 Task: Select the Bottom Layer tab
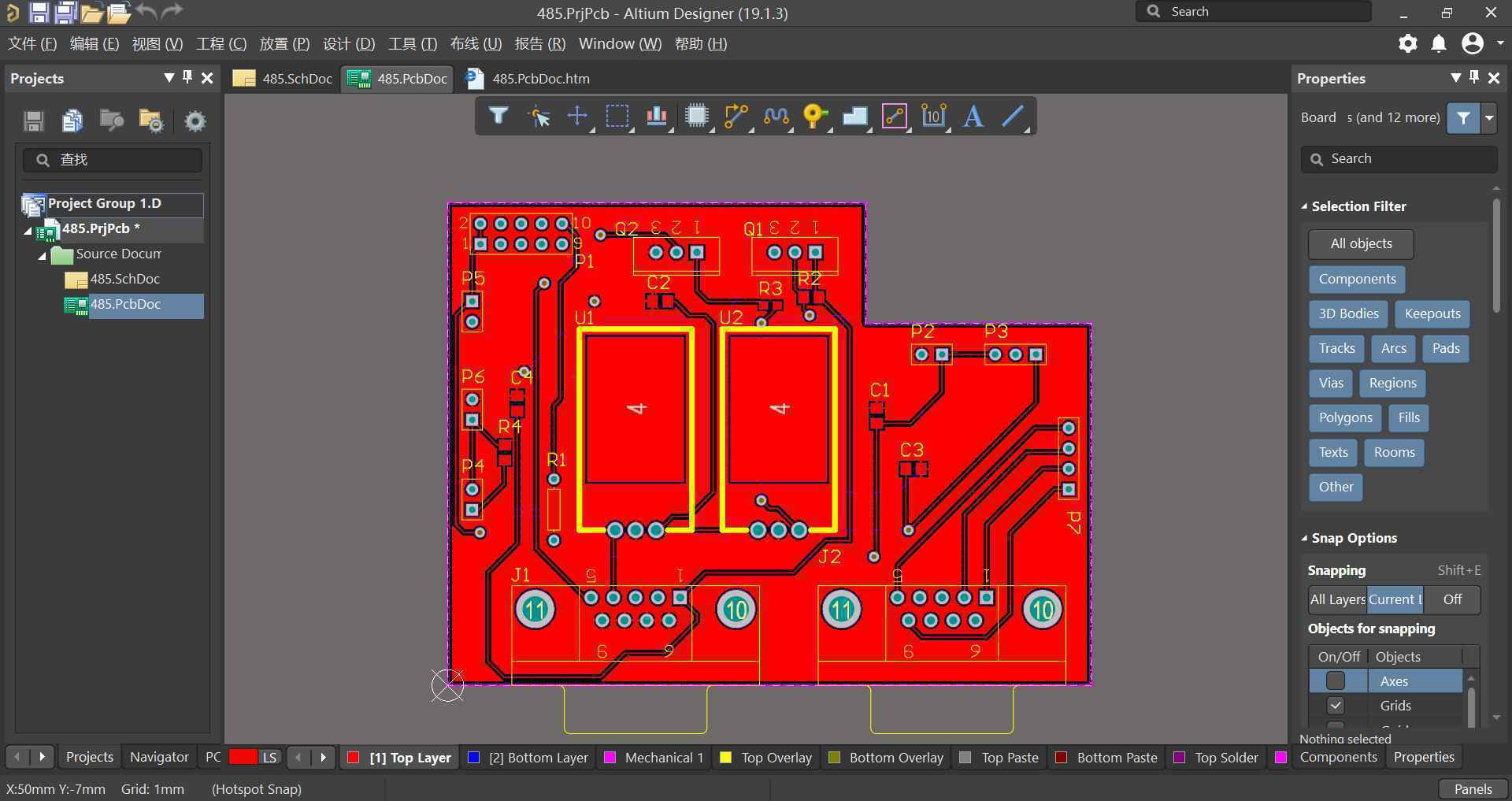pos(528,758)
